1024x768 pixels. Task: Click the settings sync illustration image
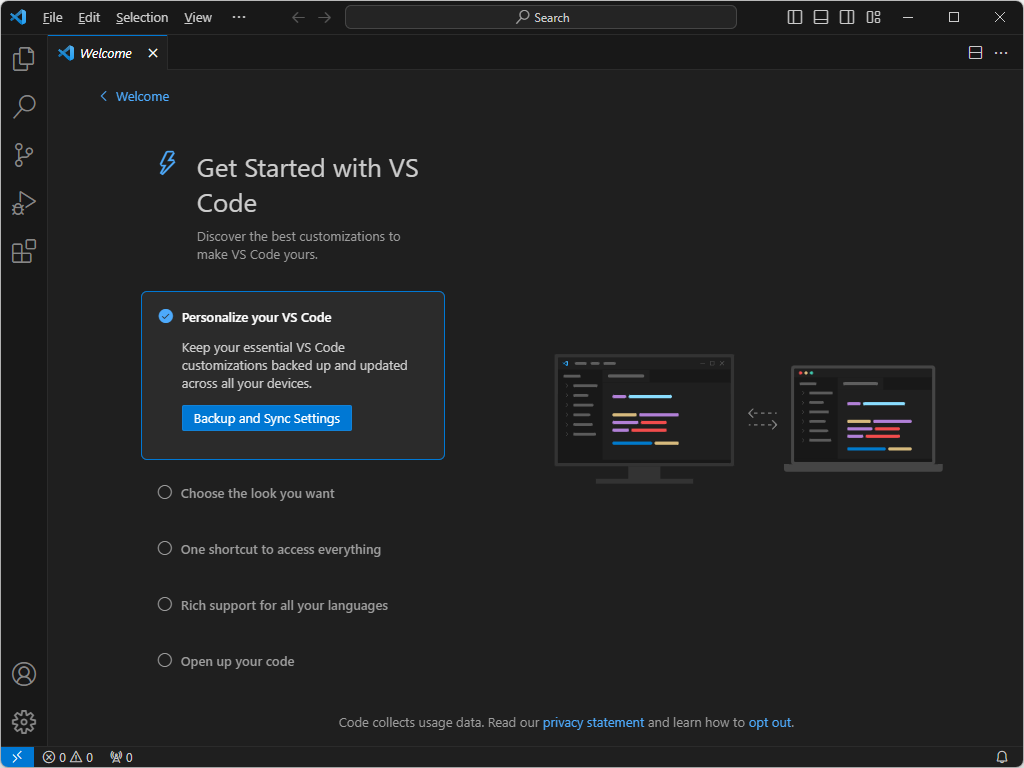click(x=748, y=419)
